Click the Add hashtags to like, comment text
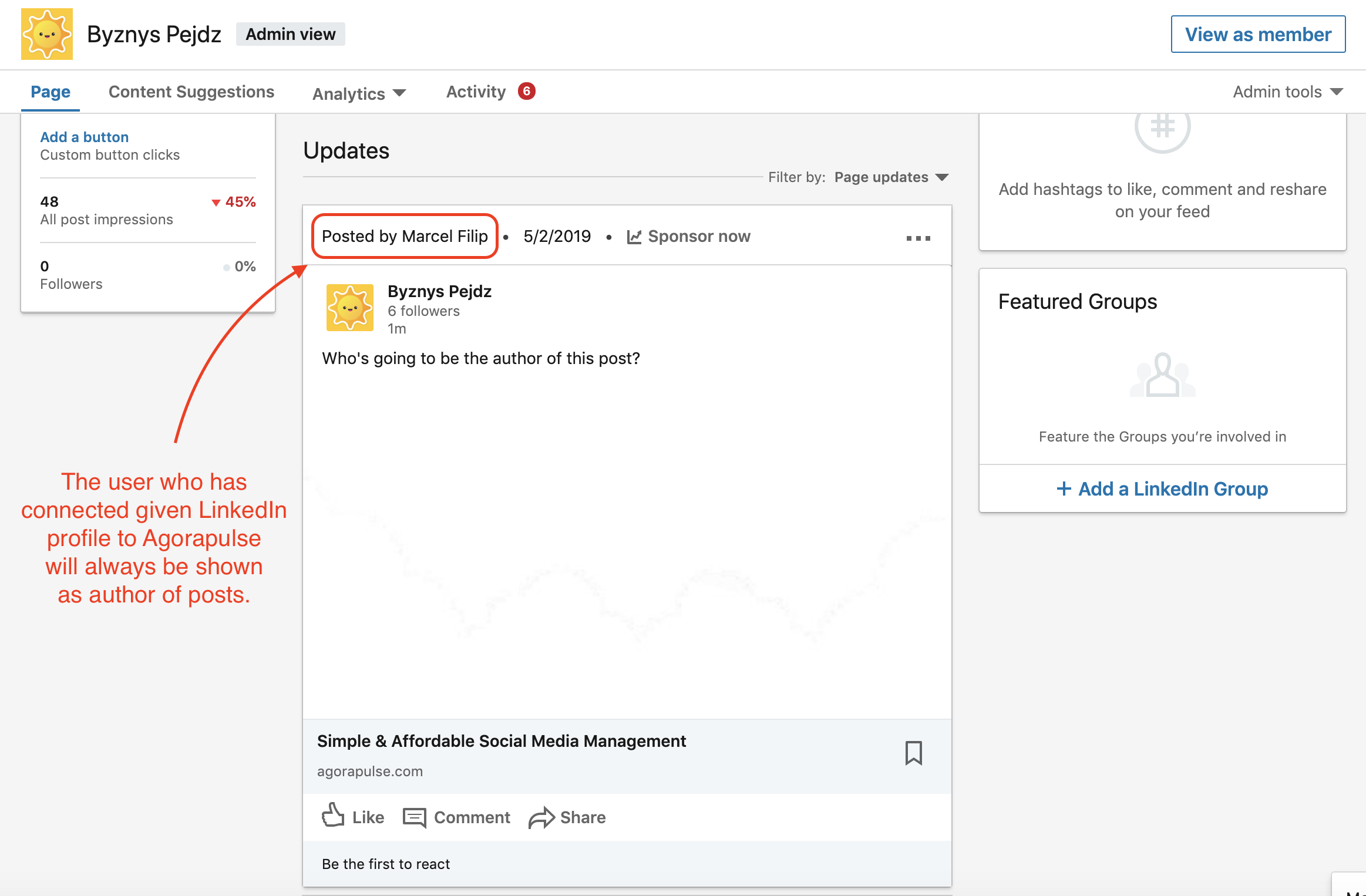1366x896 pixels. pos(1163,200)
